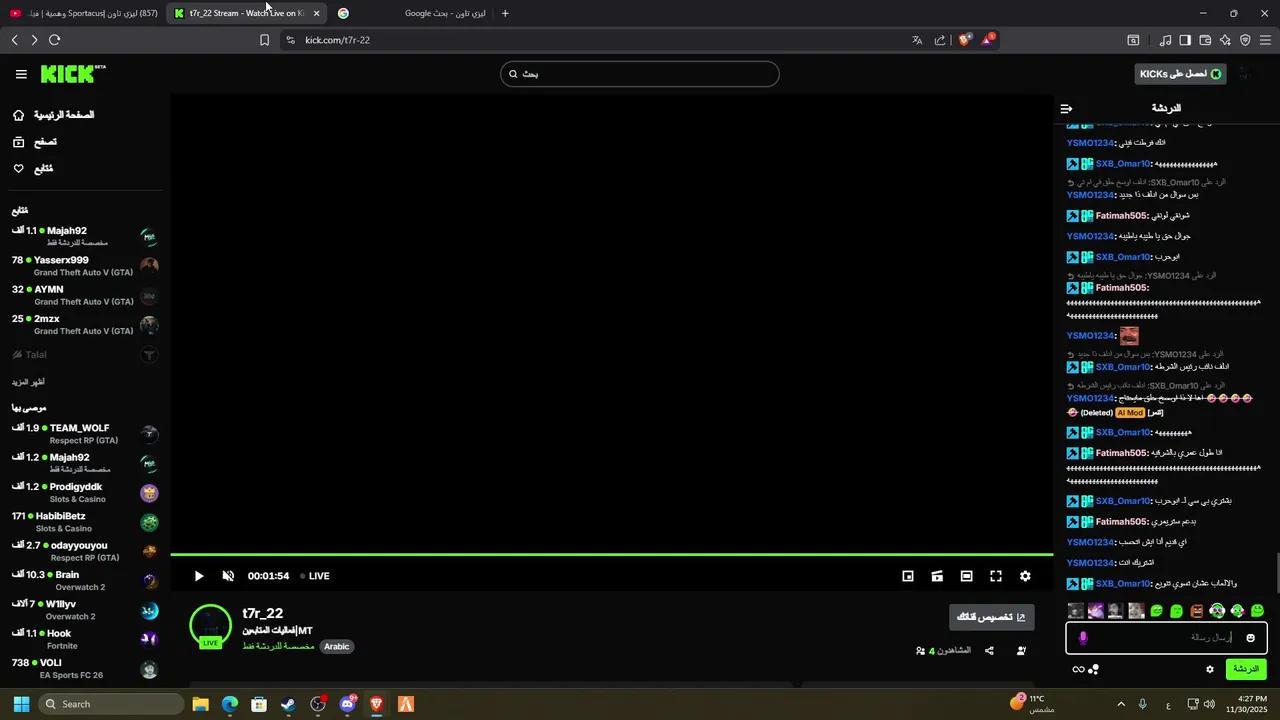The height and width of the screenshot is (720, 1280).
Task: Click the Get KICKs button
Action: click(x=1181, y=74)
